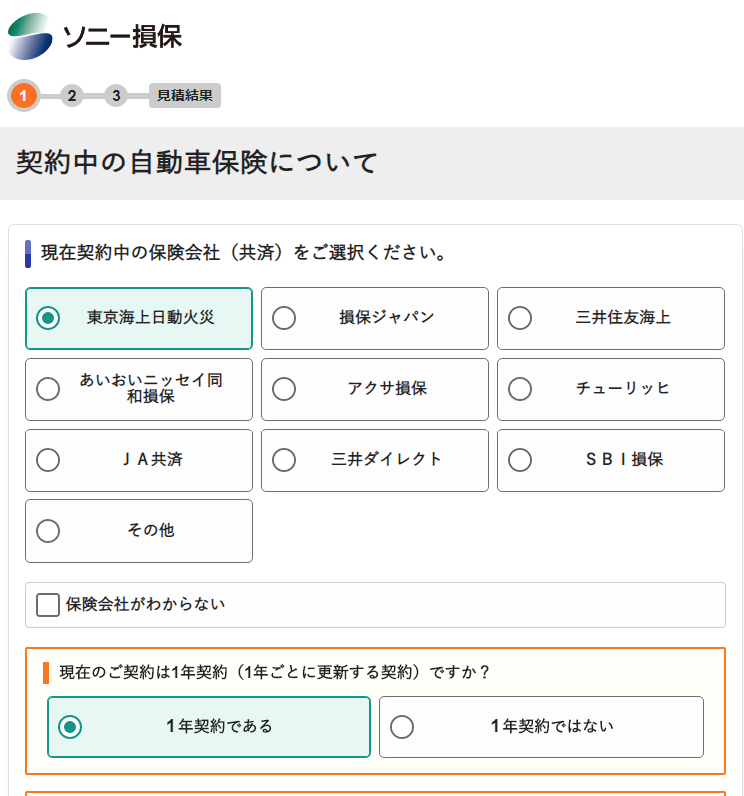Click the Sony Sonpo logo
This screenshot has height=796, width=744.
tap(95, 37)
